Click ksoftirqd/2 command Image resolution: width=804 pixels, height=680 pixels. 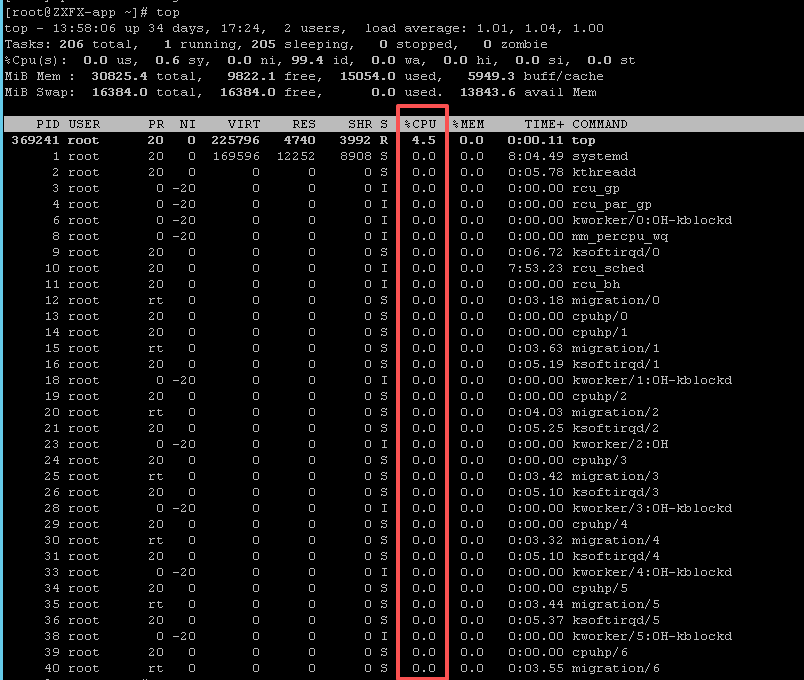[x=616, y=428]
